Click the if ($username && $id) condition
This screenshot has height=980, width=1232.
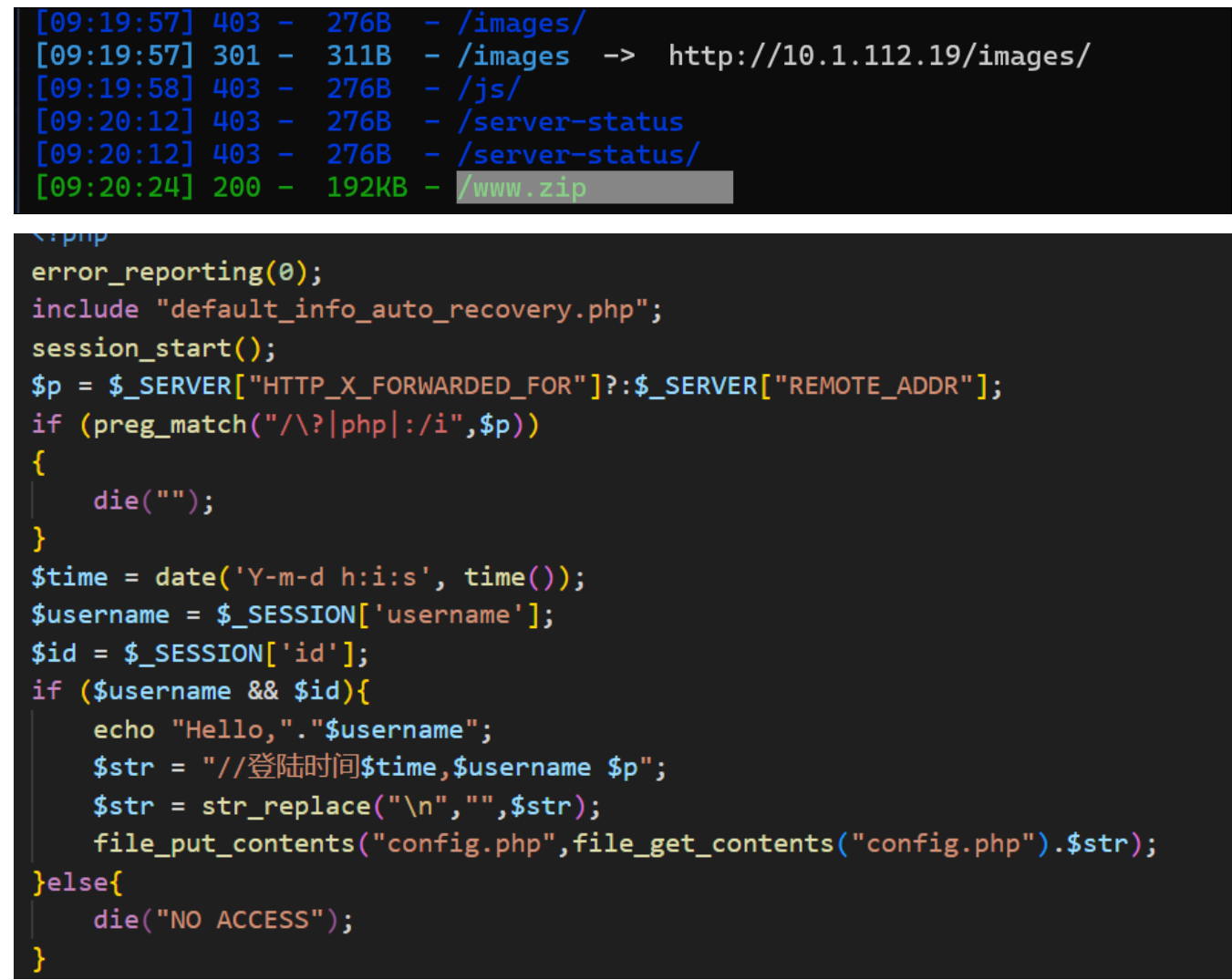201,691
